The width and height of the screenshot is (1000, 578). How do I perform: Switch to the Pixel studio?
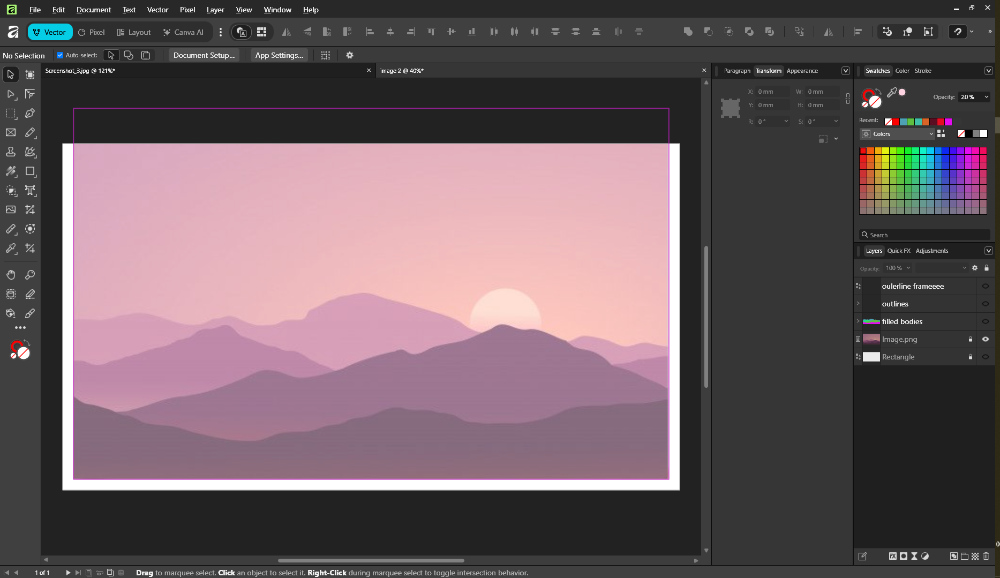coord(91,32)
